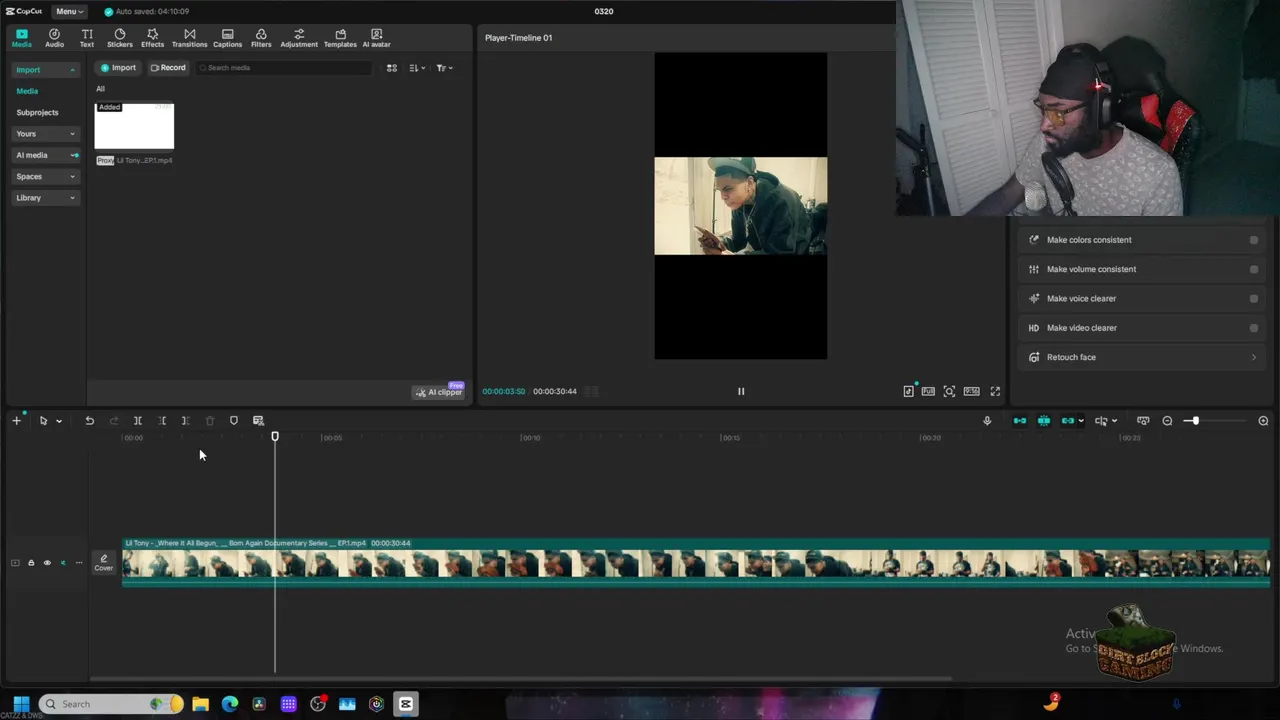
Task: Expand the AI media section
Action: 46,155
